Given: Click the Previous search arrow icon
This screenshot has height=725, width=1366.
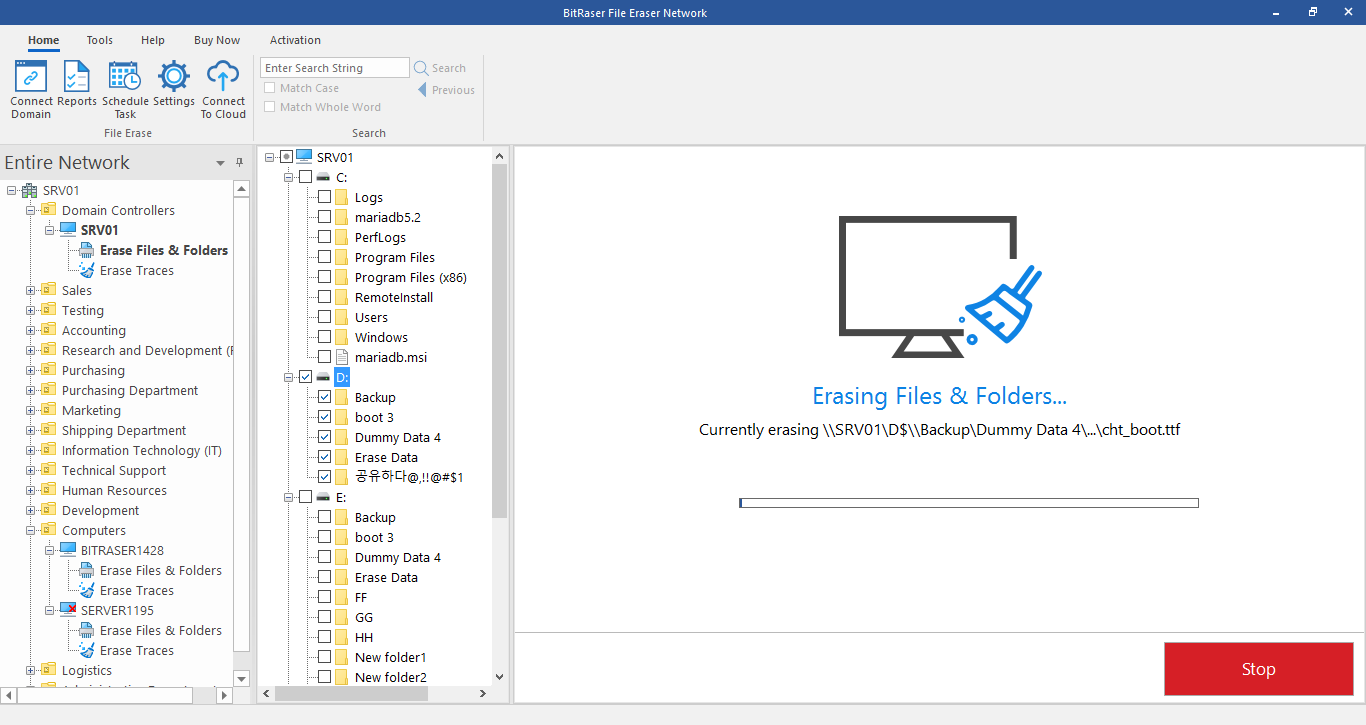Looking at the screenshot, I should pyautogui.click(x=422, y=90).
